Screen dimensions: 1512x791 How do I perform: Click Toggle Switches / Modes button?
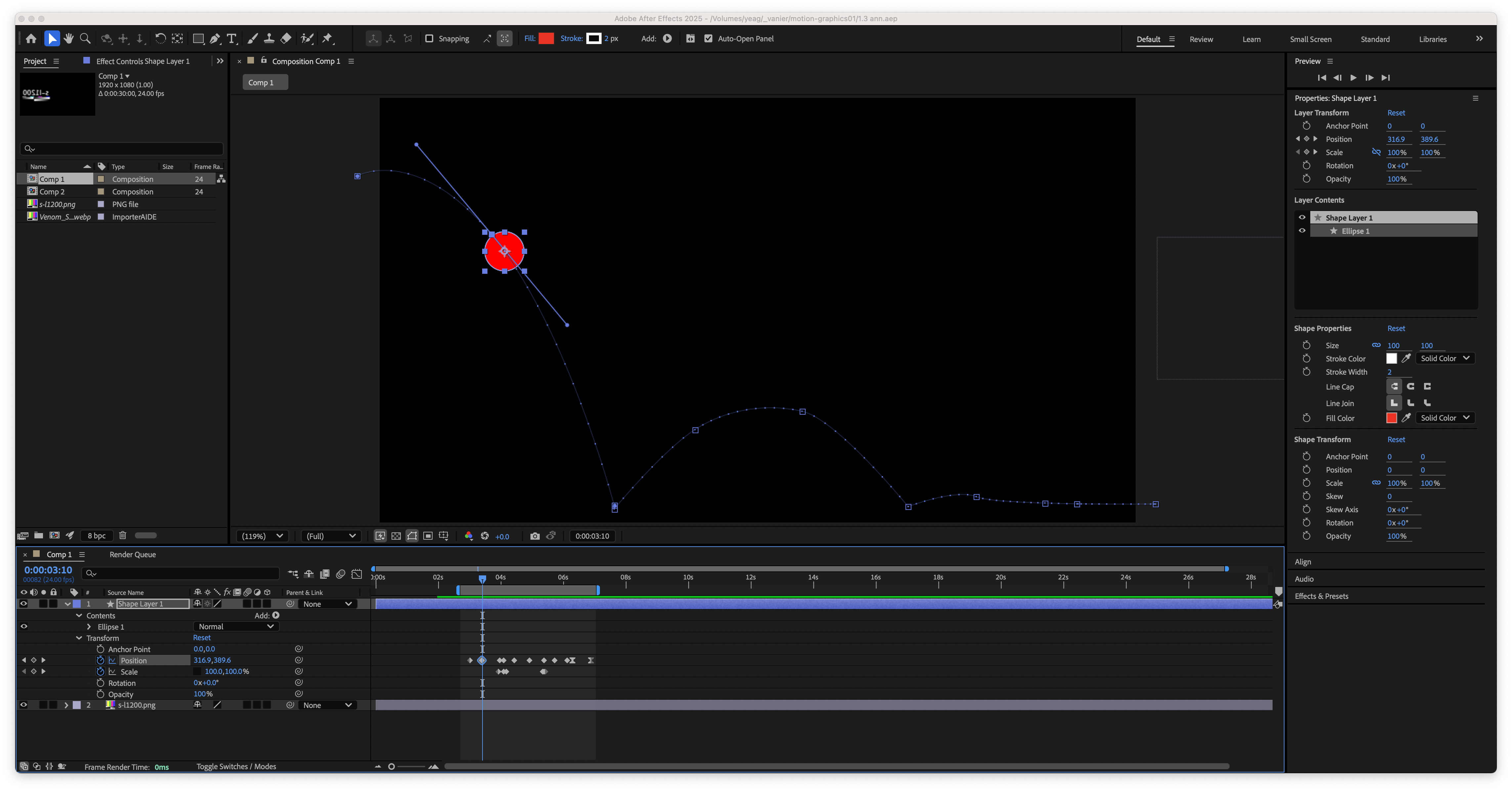[236, 766]
